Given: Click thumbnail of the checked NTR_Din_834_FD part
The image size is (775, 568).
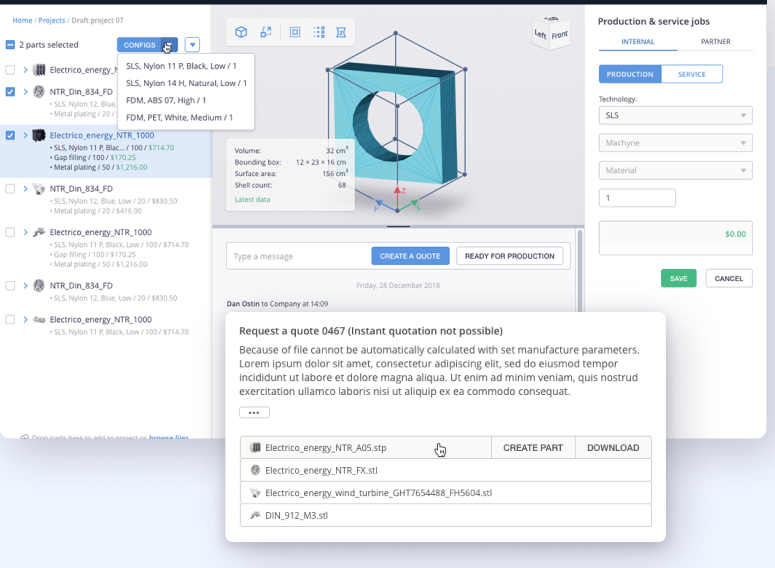Looking at the screenshot, I should (39, 91).
